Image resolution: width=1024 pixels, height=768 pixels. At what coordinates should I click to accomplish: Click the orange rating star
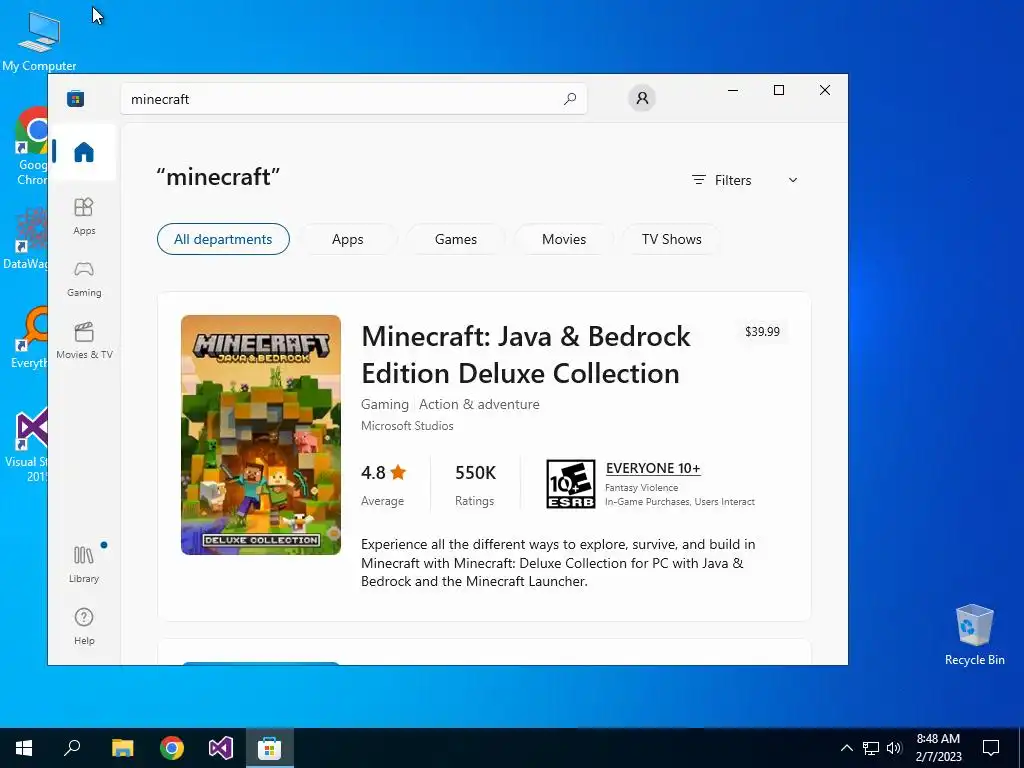pos(398,472)
